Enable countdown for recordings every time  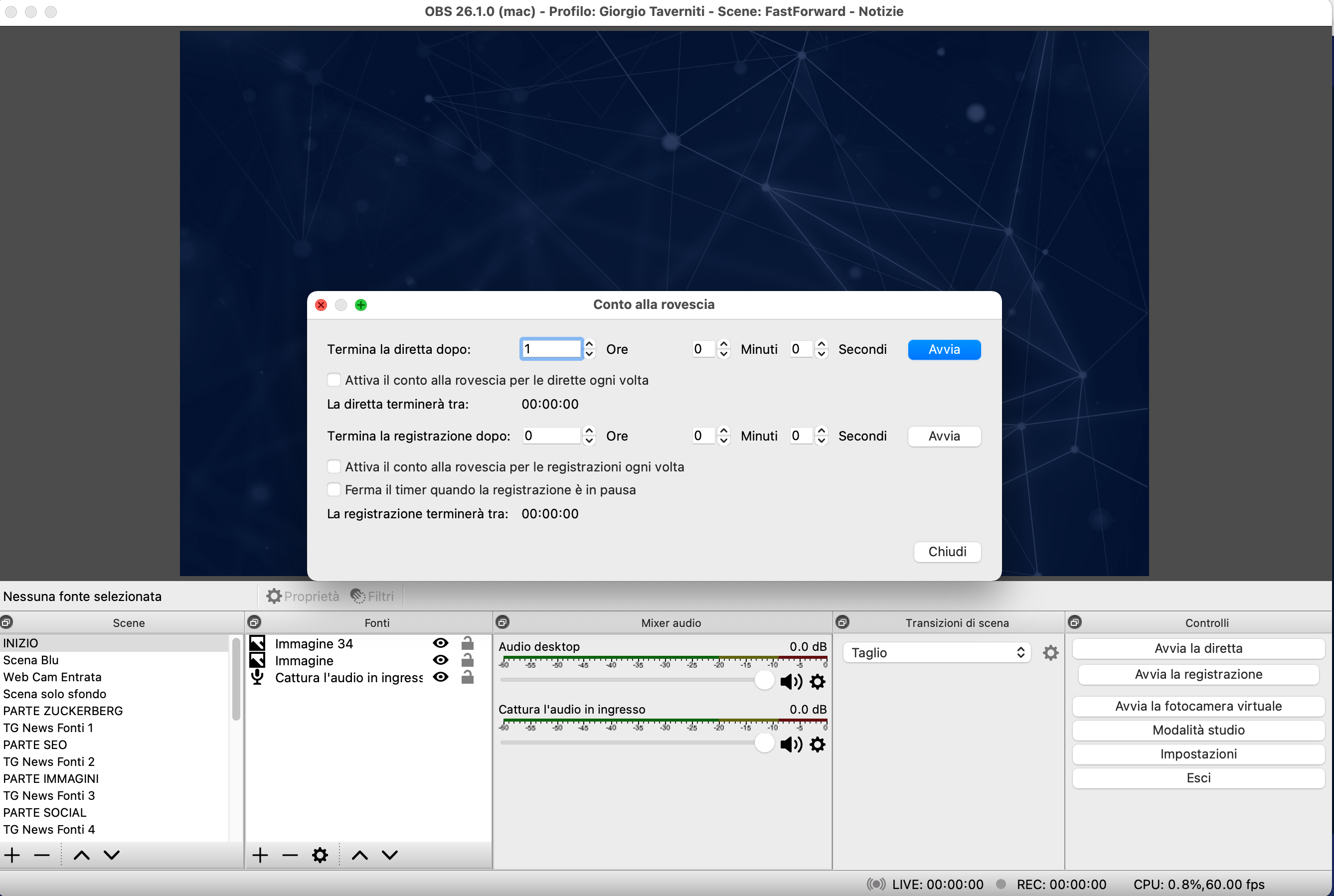(x=334, y=467)
